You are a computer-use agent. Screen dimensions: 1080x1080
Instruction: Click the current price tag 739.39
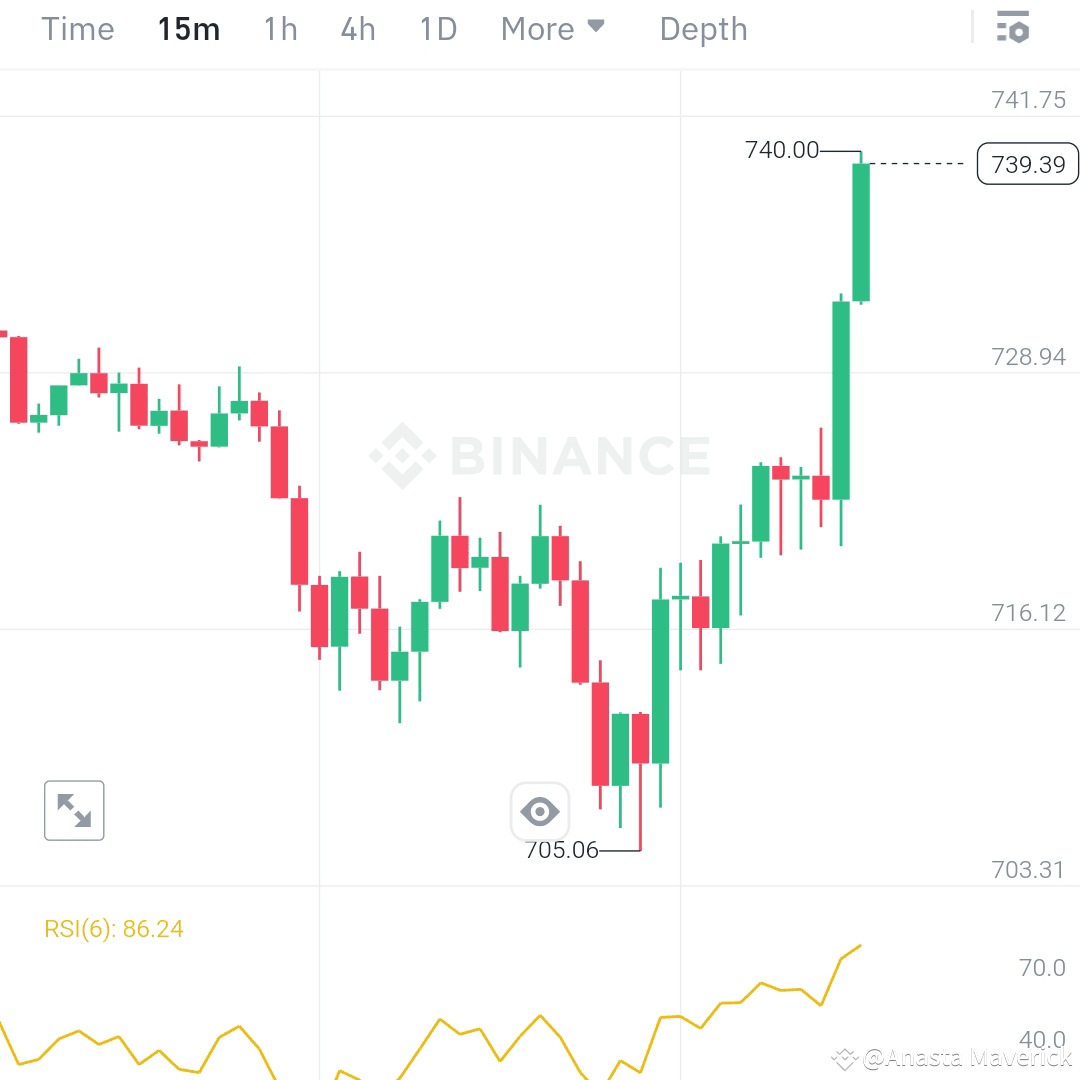click(1027, 163)
